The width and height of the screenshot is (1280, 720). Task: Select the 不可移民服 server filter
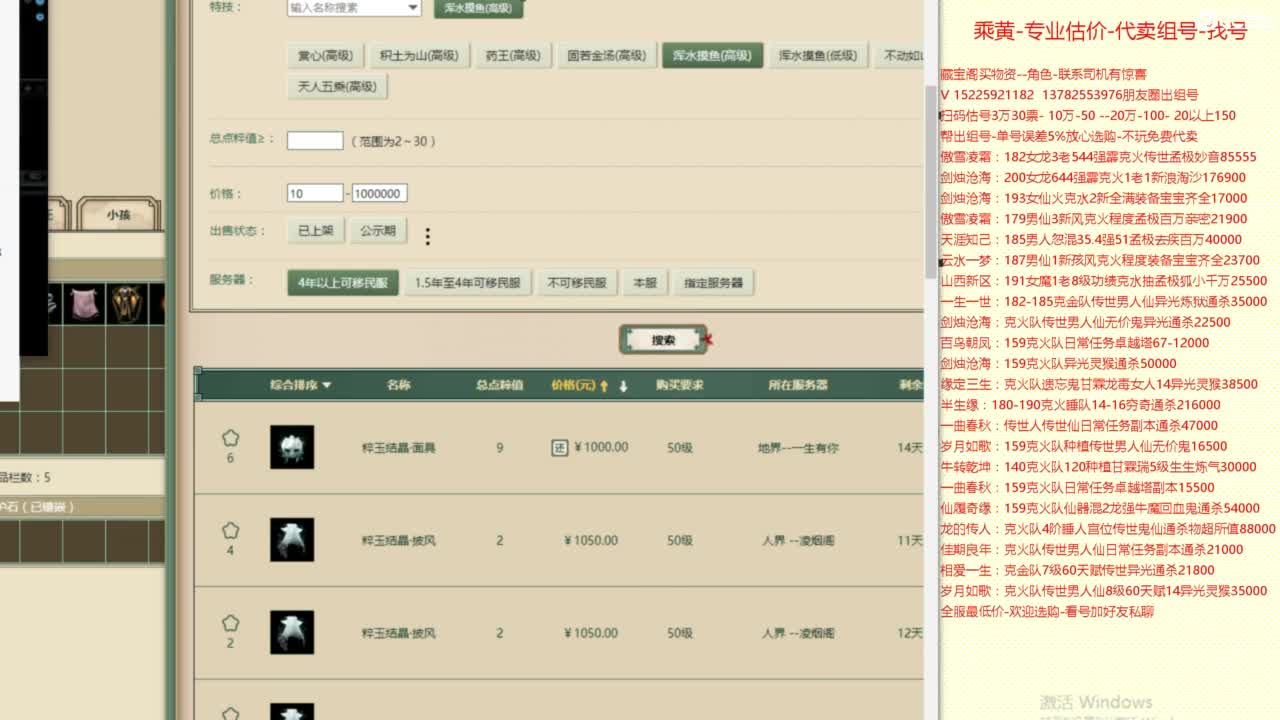click(x=576, y=283)
